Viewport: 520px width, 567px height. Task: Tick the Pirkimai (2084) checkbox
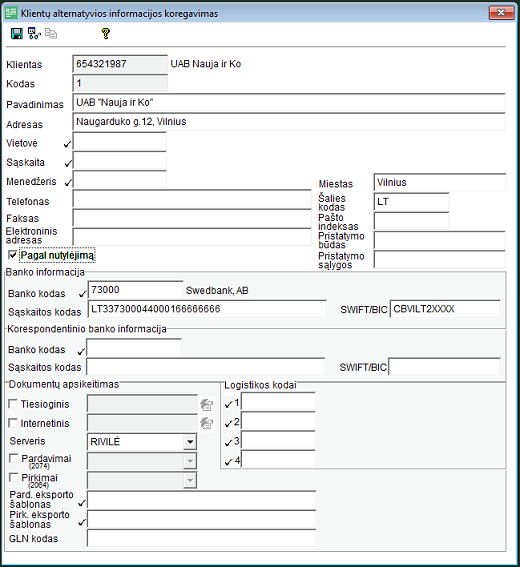point(14,477)
